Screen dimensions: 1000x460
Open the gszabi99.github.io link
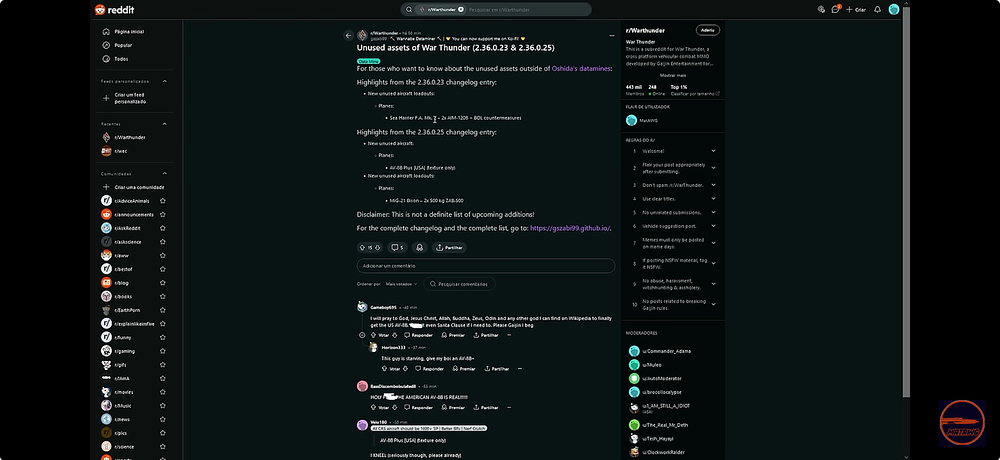[x=570, y=228]
